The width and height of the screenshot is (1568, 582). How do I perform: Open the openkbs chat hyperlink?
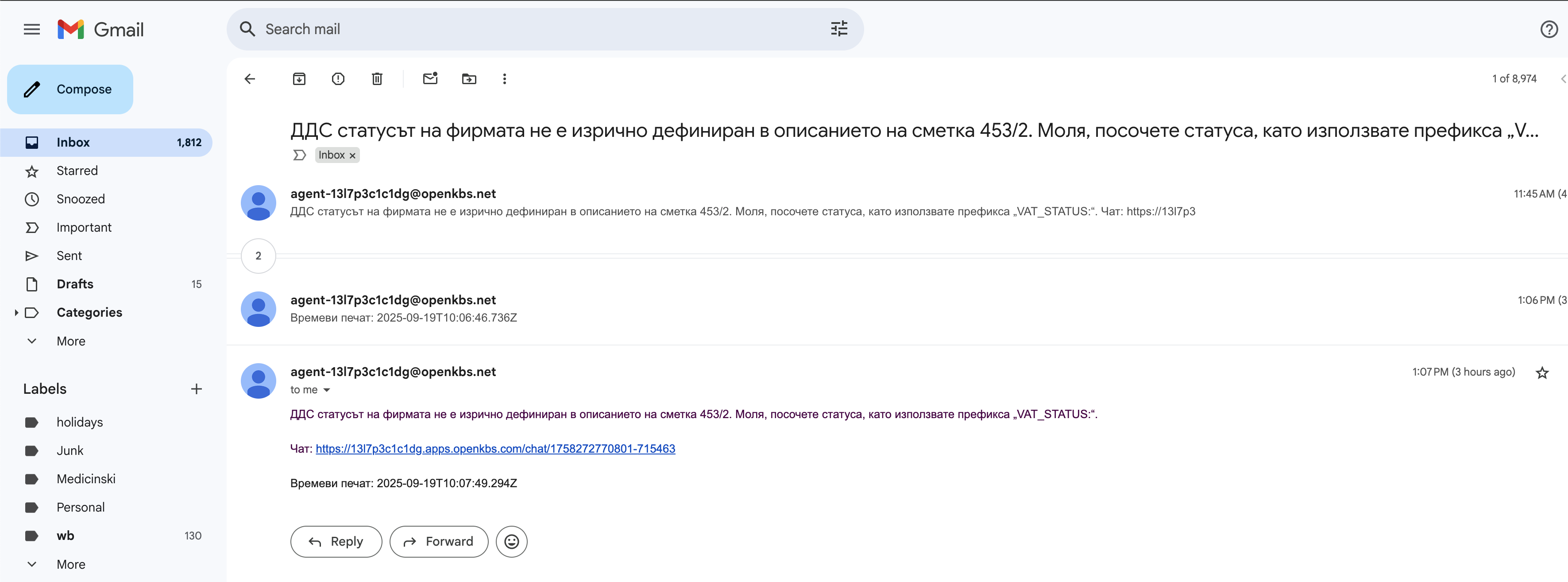pyautogui.click(x=495, y=449)
